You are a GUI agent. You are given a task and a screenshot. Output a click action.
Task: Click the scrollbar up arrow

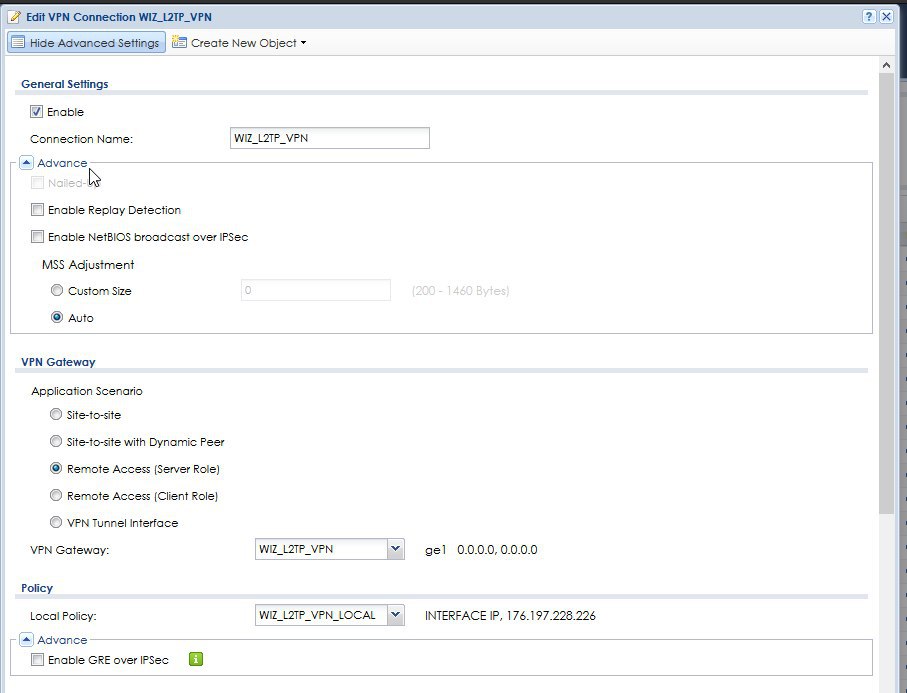coord(886,65)
